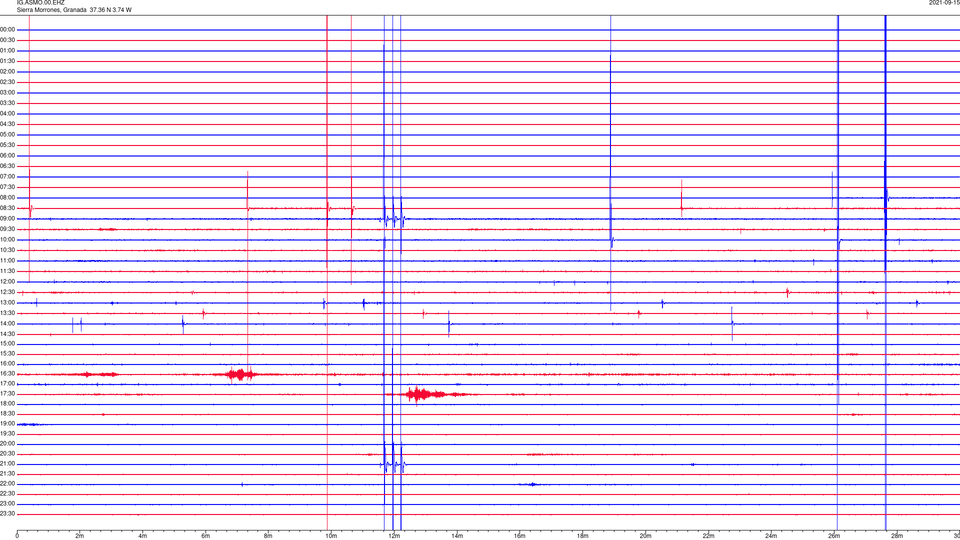This screenshot has height=540, width=960.
Task: Select the 01:30 trace time label
Action: [8, 61]
